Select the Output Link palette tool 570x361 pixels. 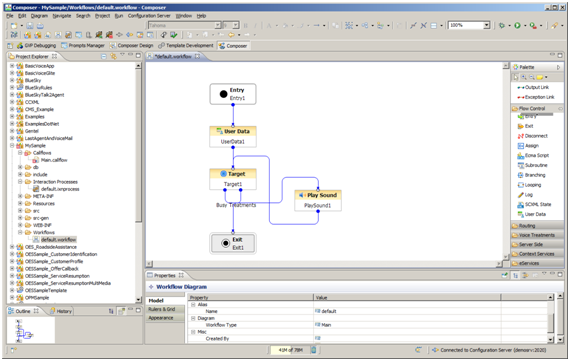533,87
